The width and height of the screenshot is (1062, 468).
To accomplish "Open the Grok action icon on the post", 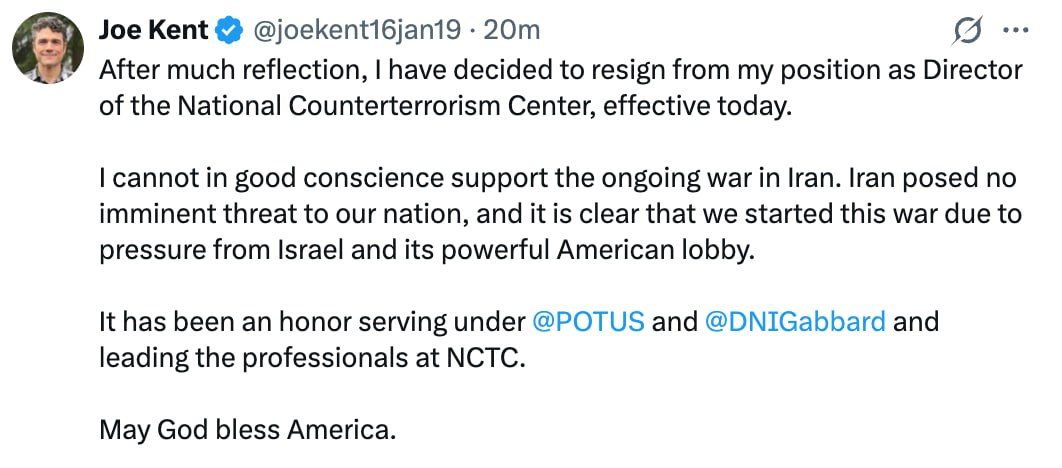I will (x=967, y=32).
